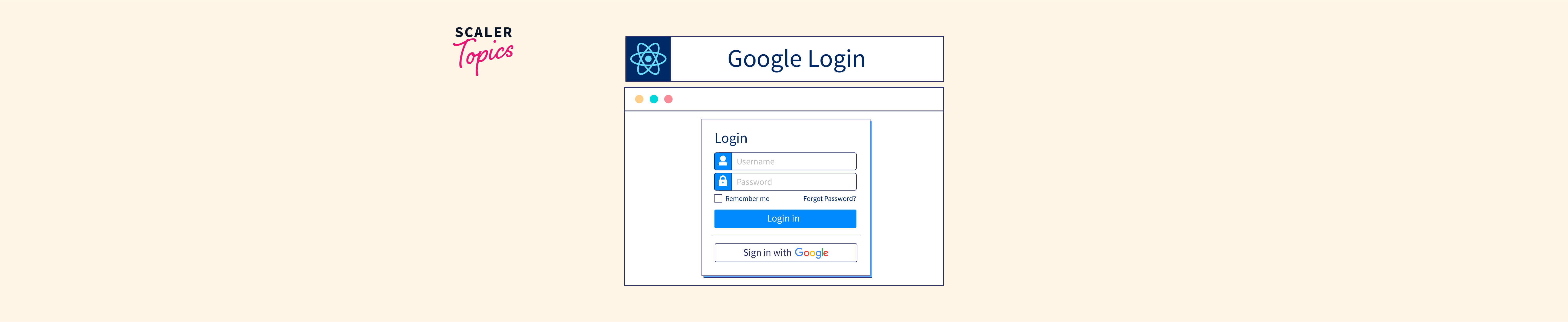Screen dimensions: 1568x322
Task: Click the React atom logo icon
Action: [648, 59]
